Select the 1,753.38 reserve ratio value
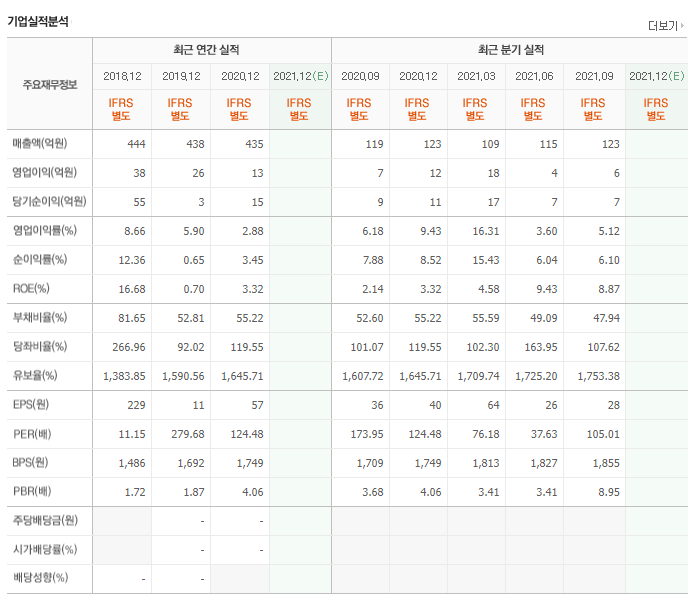 click(598, 376)
